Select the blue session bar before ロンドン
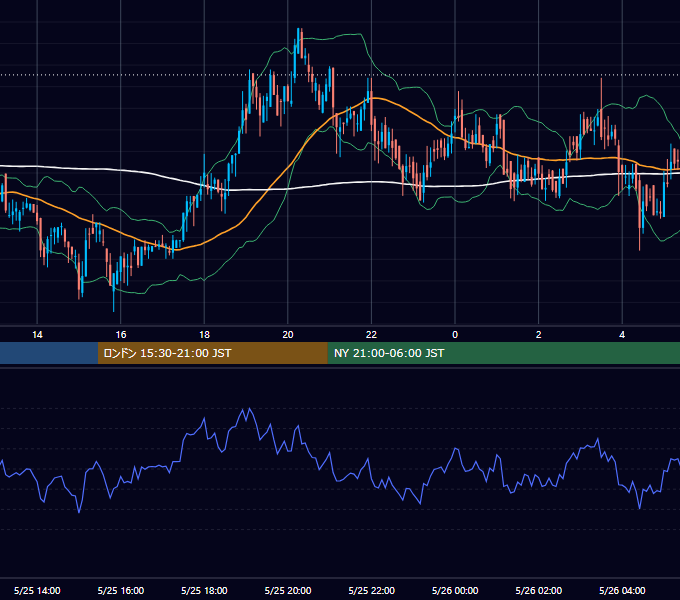Screen dimensions: 680x600 49,353
